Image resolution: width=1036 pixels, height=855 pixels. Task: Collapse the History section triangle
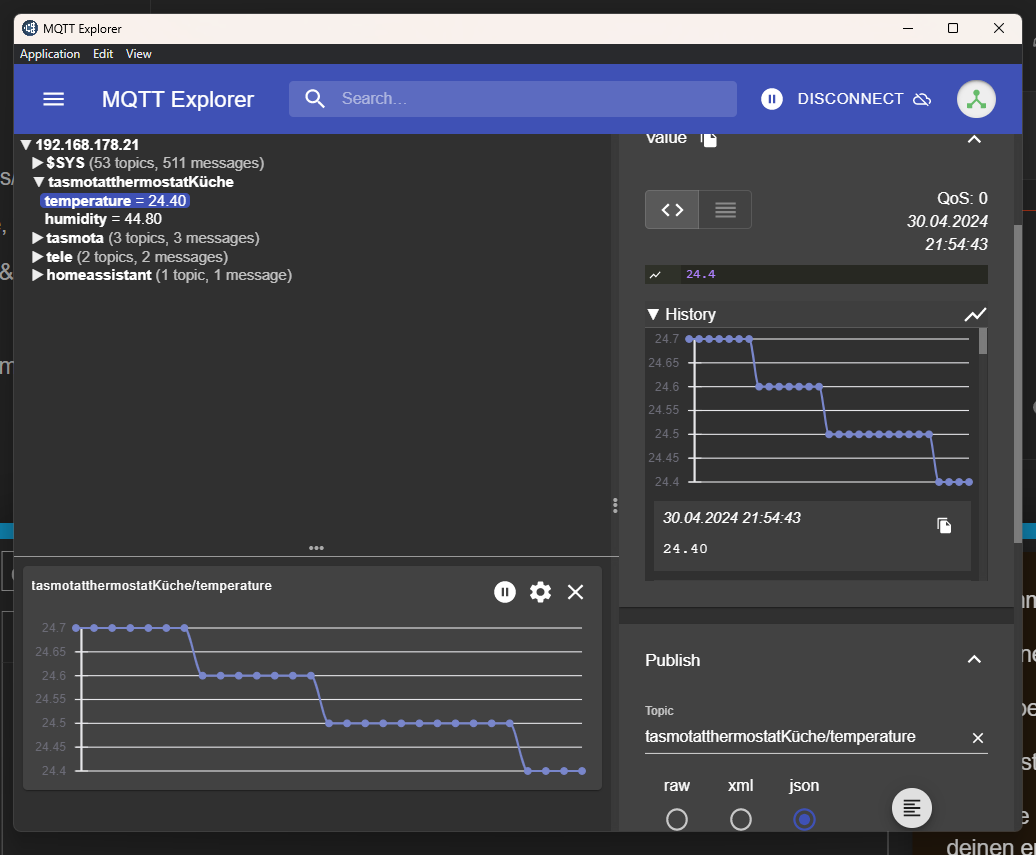point(653,315)
